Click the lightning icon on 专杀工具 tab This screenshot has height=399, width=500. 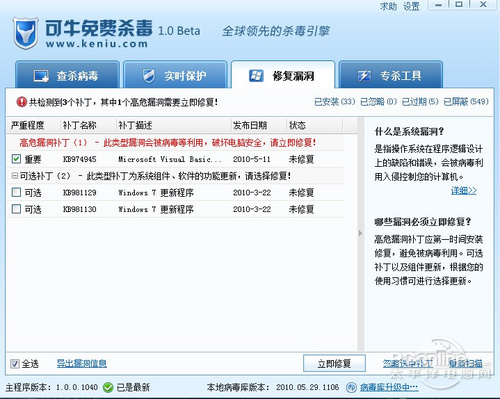[364, 76]
